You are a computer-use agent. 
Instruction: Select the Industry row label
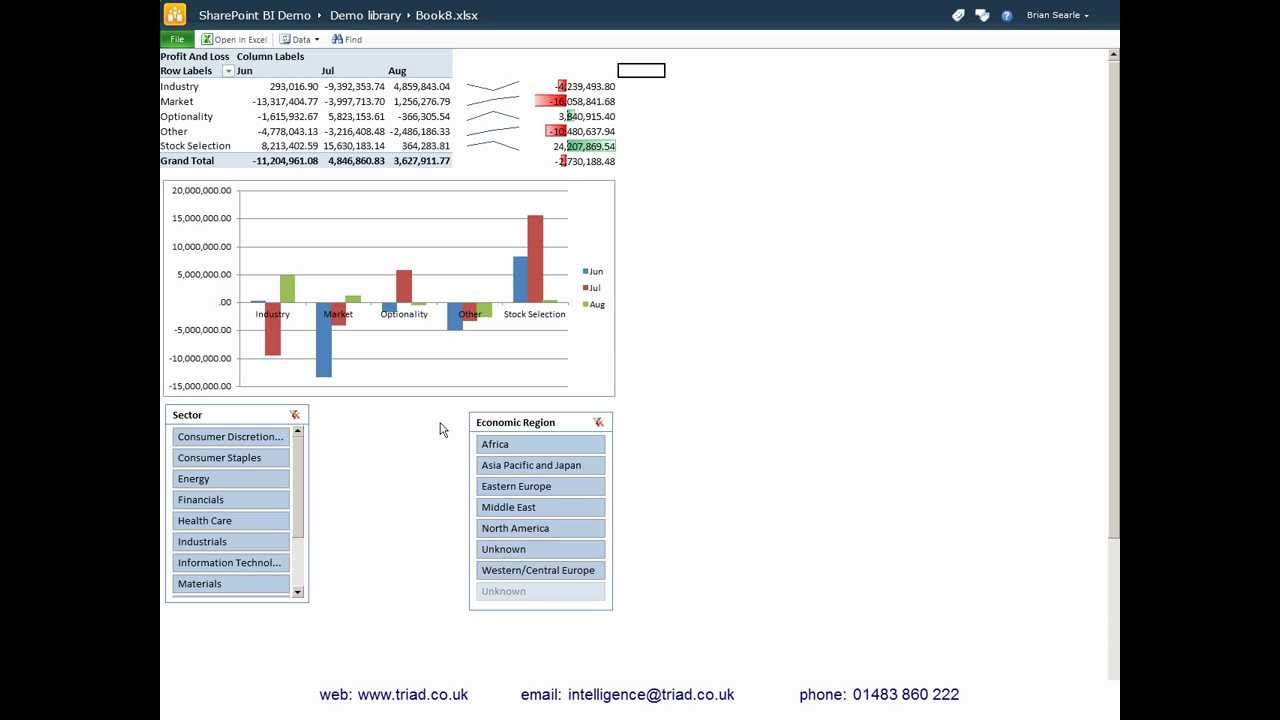pyautogui.click(x=180, y=87)
